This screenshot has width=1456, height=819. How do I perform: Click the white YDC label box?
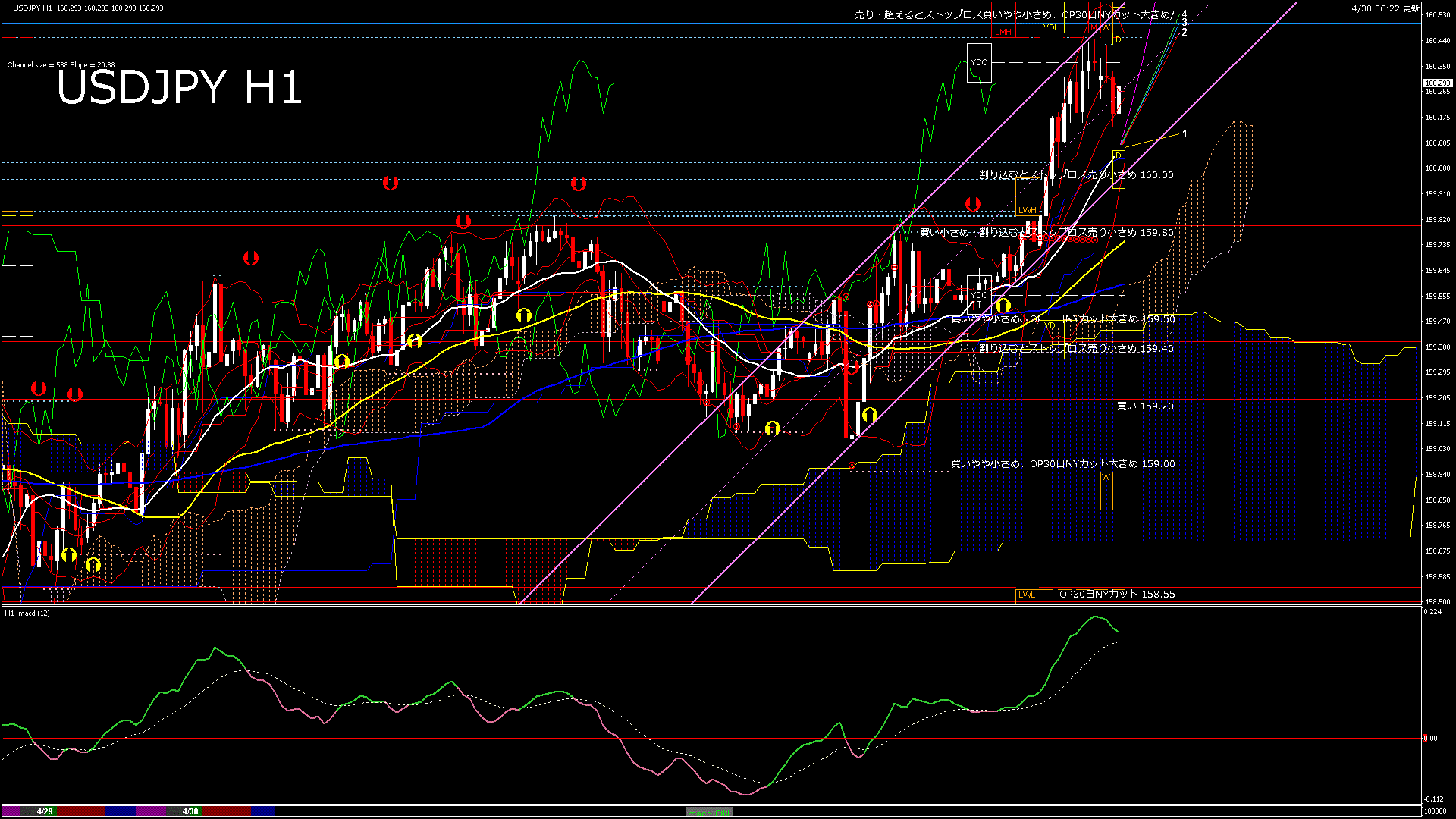point(979,63)
